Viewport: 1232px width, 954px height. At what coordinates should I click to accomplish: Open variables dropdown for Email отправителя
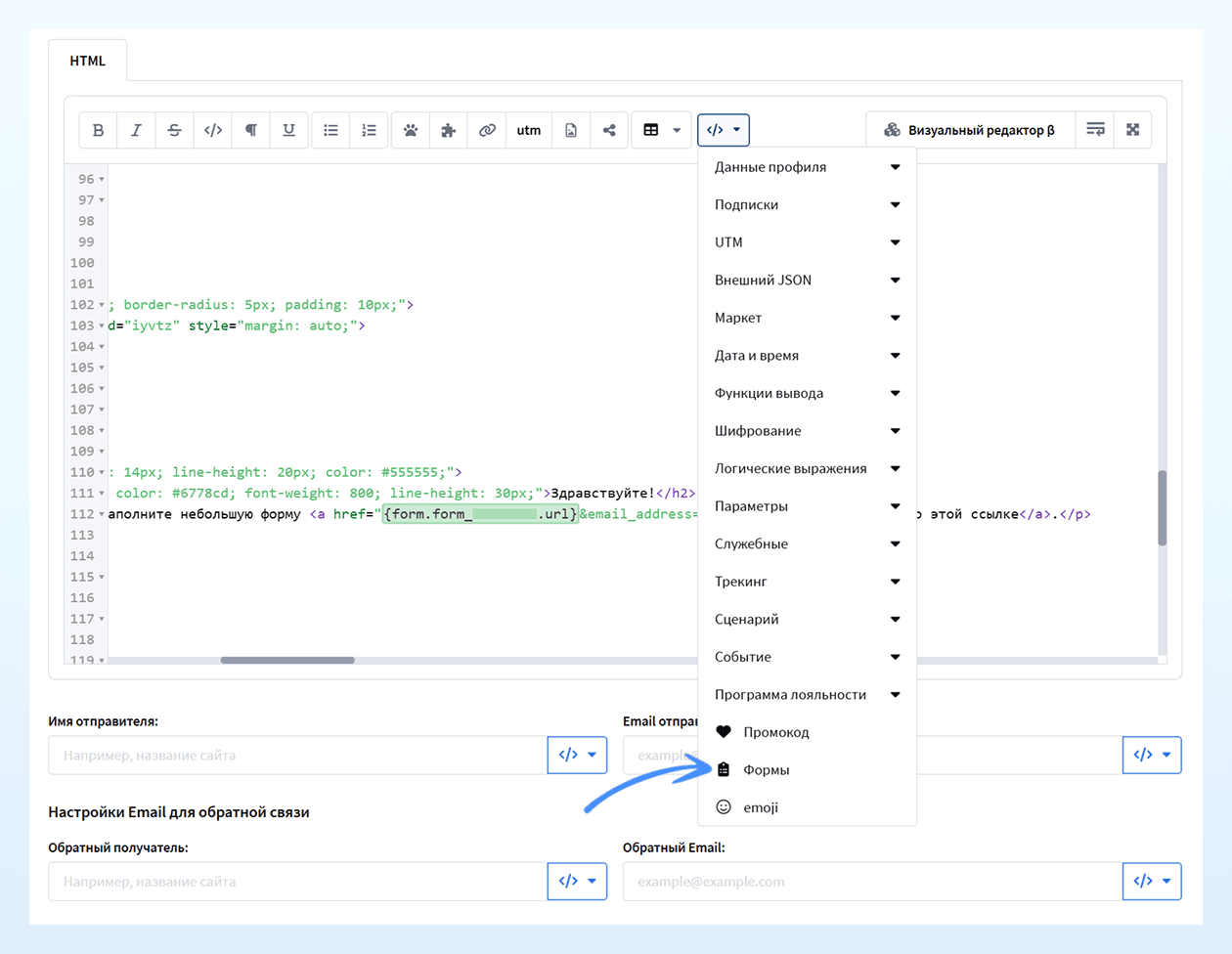click(1152, 755)
